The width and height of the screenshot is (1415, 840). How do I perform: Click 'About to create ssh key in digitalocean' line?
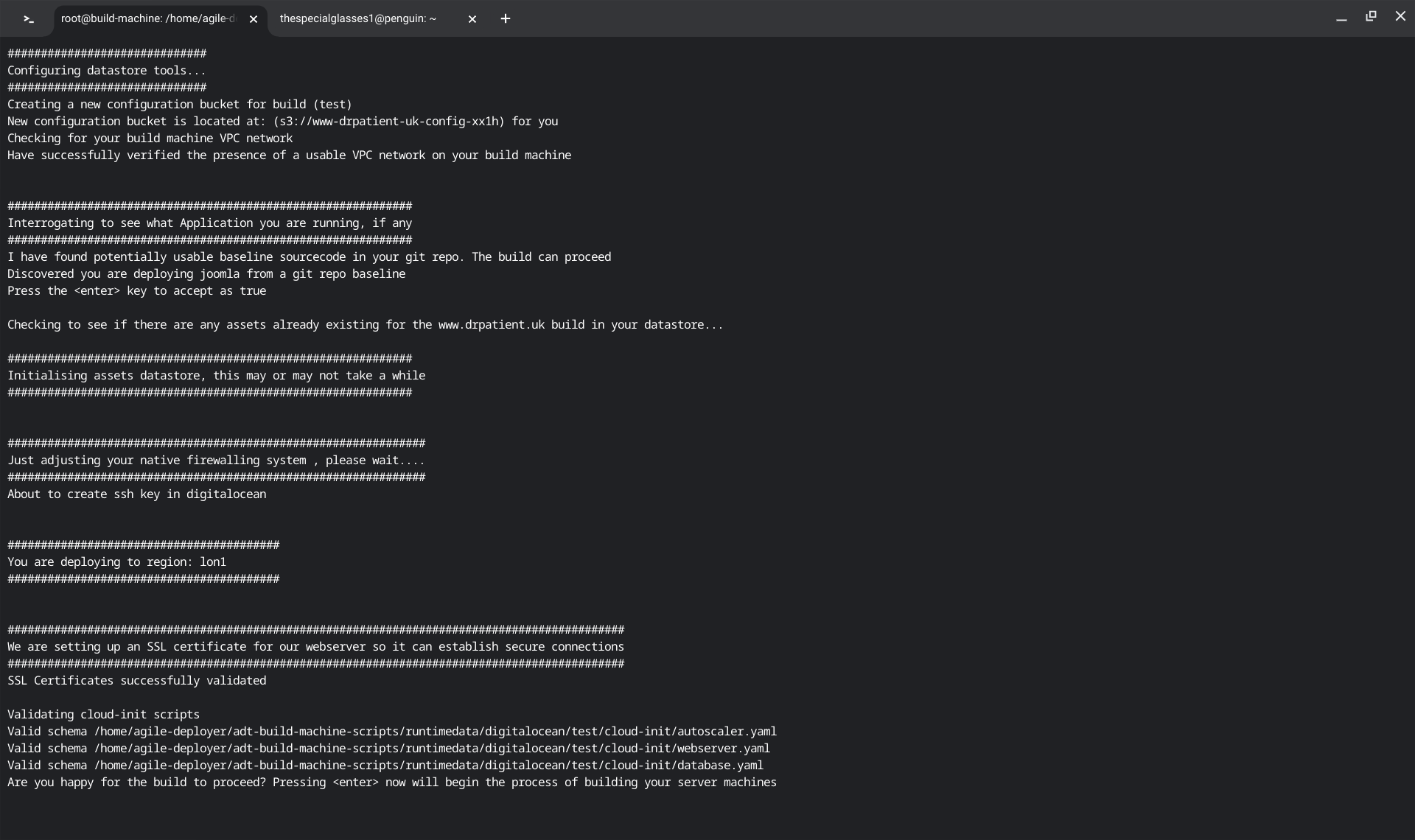pyautogui.click(x=137, y=494)
